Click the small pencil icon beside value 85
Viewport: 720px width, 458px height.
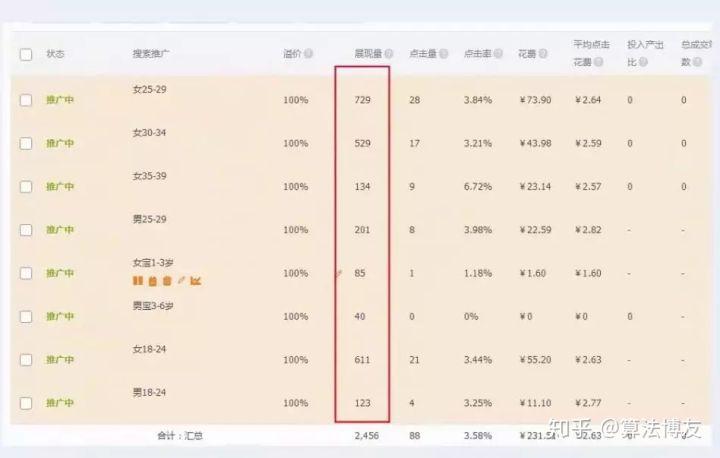tap(339, 273)
